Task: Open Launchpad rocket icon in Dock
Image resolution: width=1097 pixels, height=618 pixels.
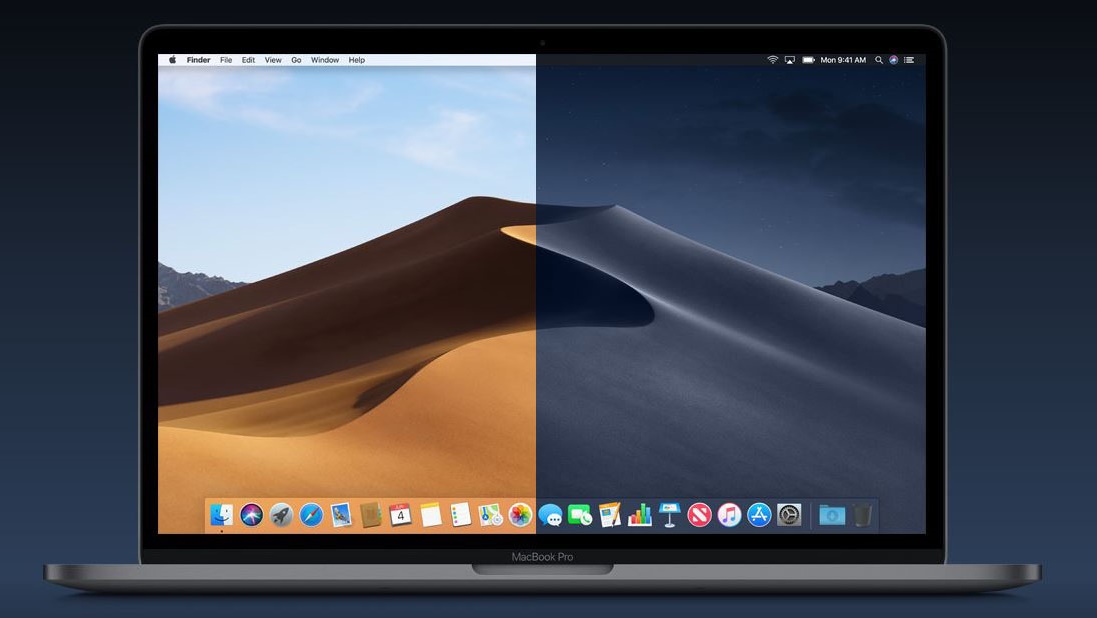Action: tap(281, 515)
